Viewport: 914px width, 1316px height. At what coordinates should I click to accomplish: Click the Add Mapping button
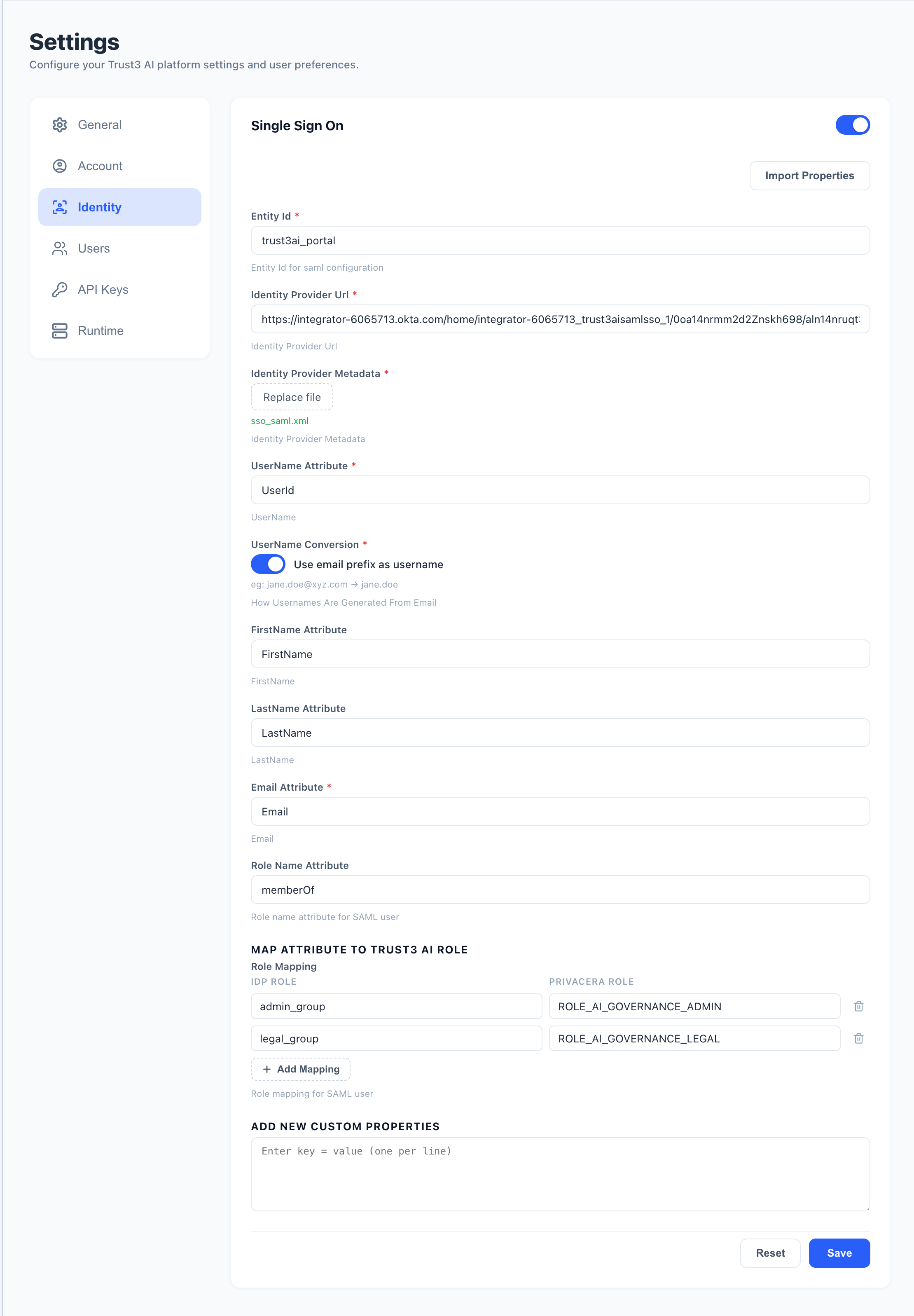point(301,1070)
